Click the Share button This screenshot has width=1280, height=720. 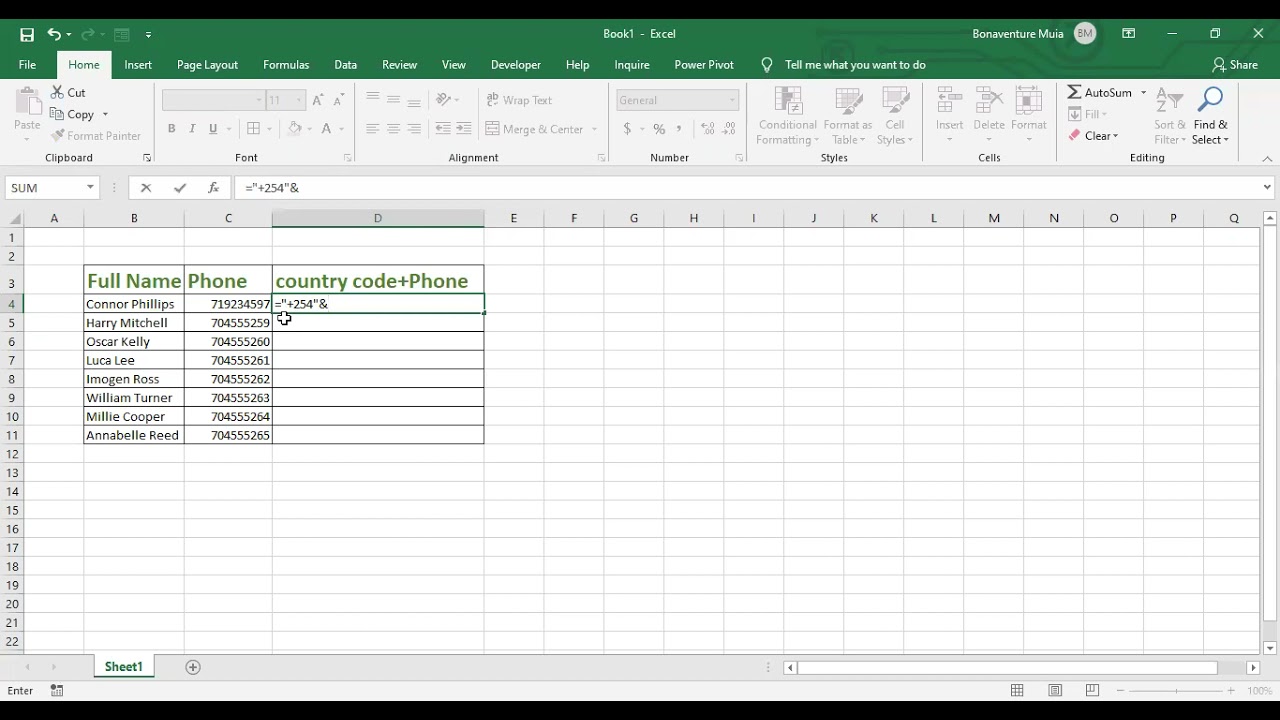[x=1235, y=65]
